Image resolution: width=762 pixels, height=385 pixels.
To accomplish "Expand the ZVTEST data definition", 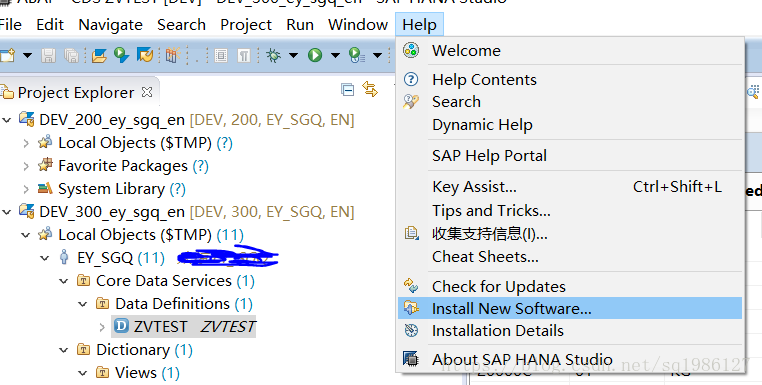I will pos(102,327).
